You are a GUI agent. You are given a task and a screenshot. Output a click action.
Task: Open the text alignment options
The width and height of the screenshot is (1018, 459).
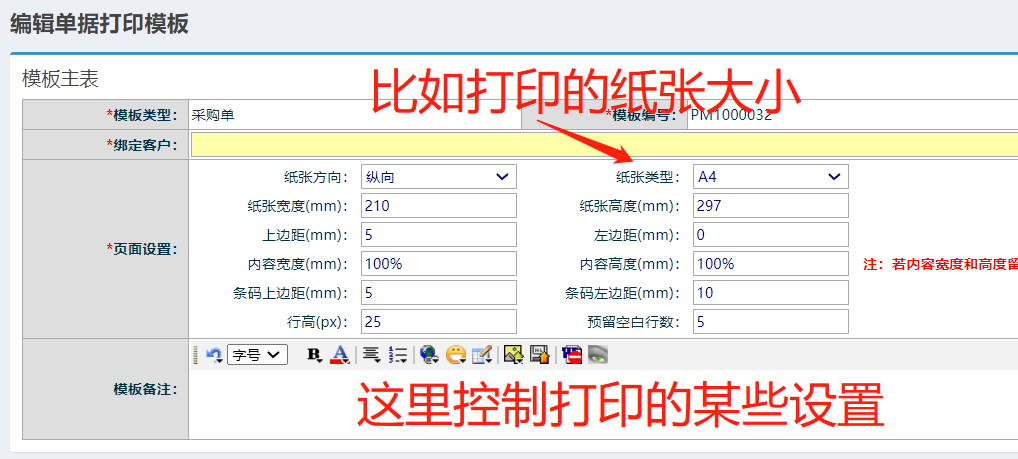[371, 354]
